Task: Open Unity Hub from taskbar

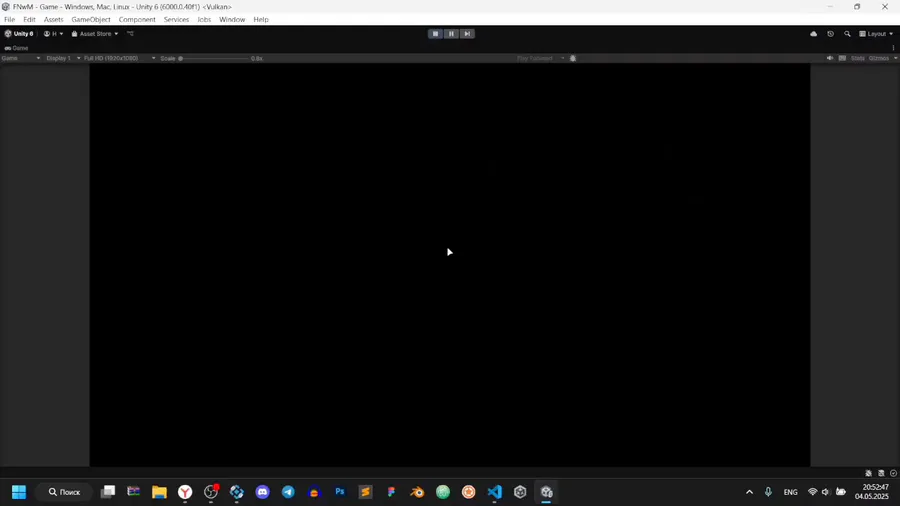Action: click(520, 492)
